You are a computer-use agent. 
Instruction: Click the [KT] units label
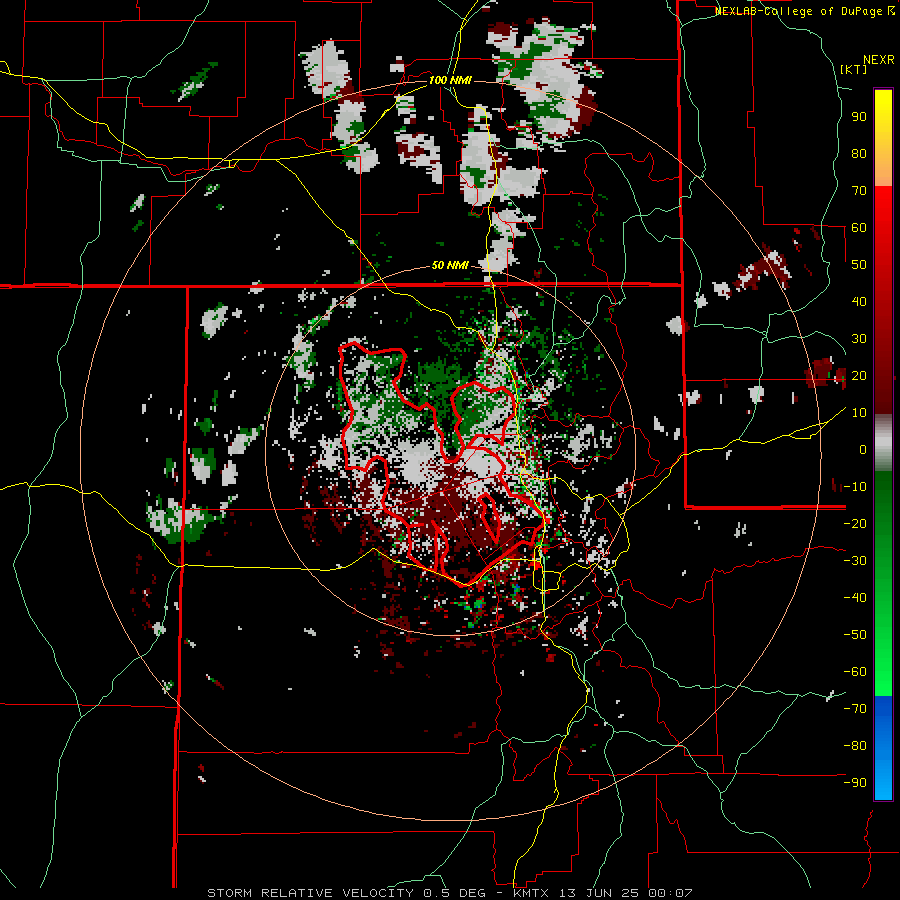(x=854, y=69)
